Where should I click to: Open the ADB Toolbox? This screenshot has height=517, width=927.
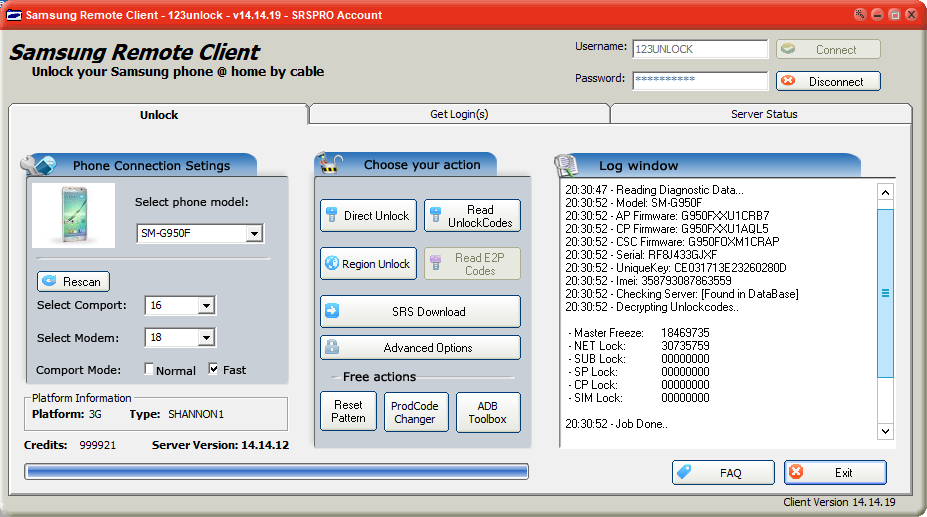tap(488, 412)
